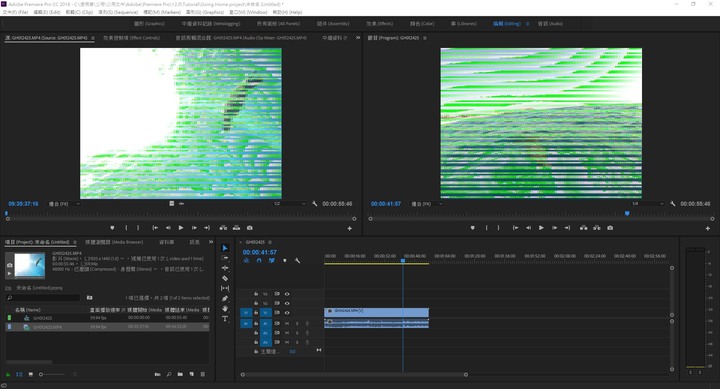The image size is (720, 389).
Task: Solo audio track A2
Action: pyautogui.click(x=297, y=333)
